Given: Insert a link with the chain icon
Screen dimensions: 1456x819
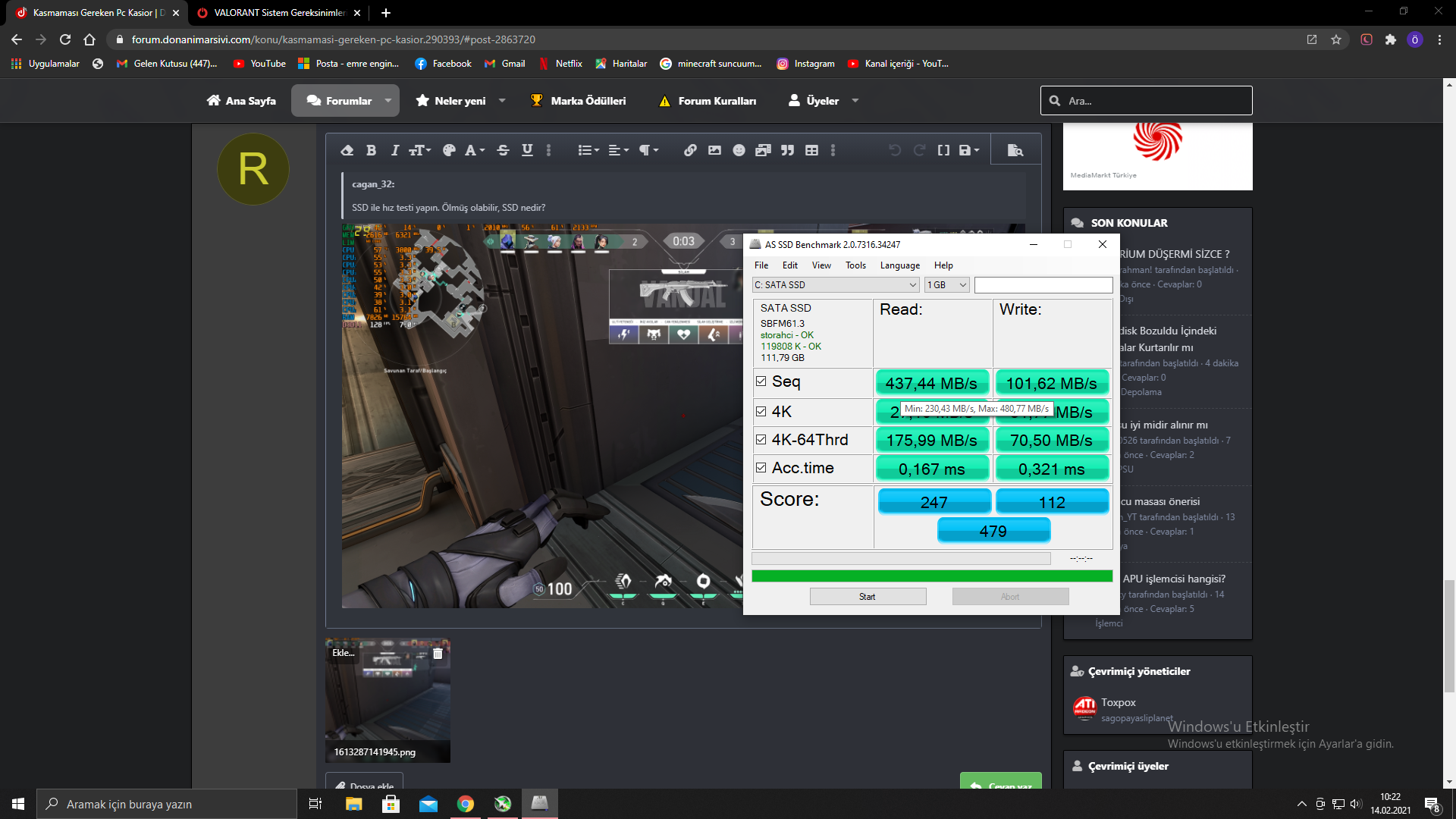Looking at the screenshot, I should (690, 150).
